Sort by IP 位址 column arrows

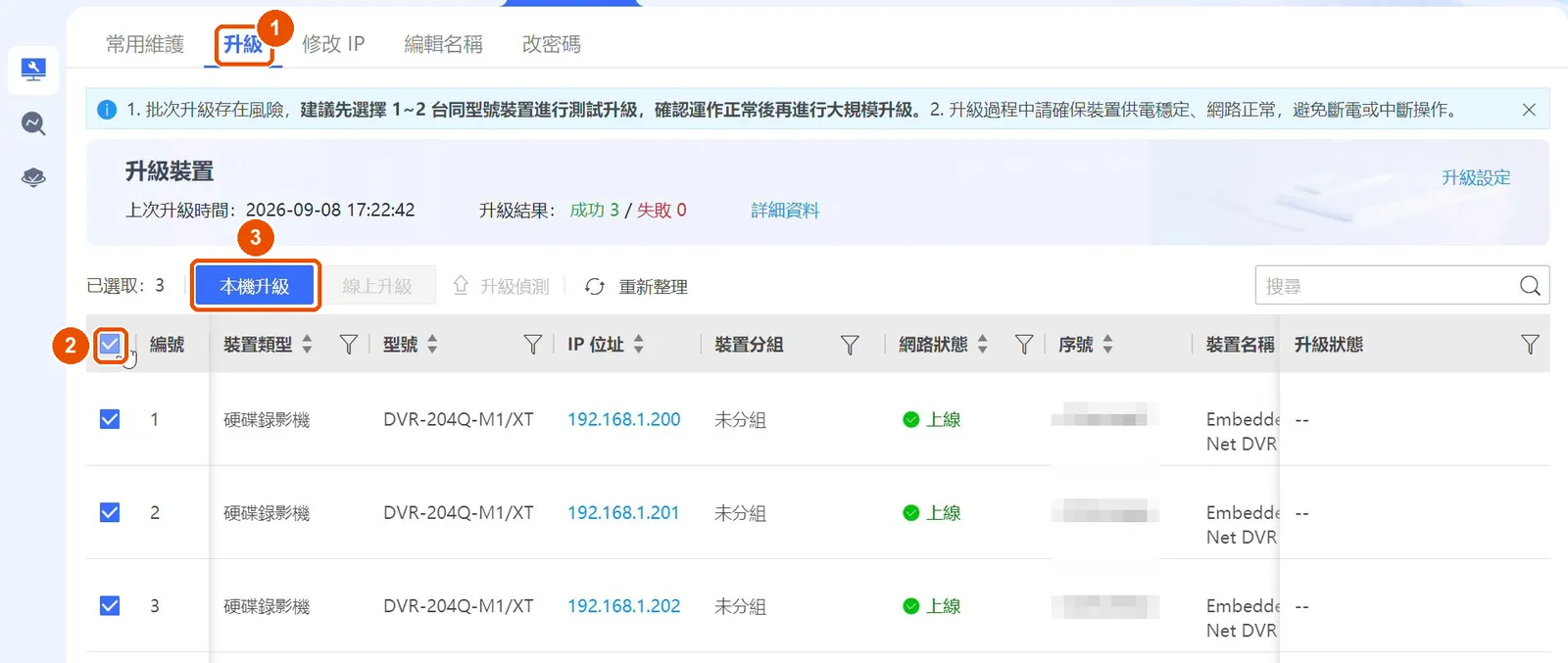[639, 344]
